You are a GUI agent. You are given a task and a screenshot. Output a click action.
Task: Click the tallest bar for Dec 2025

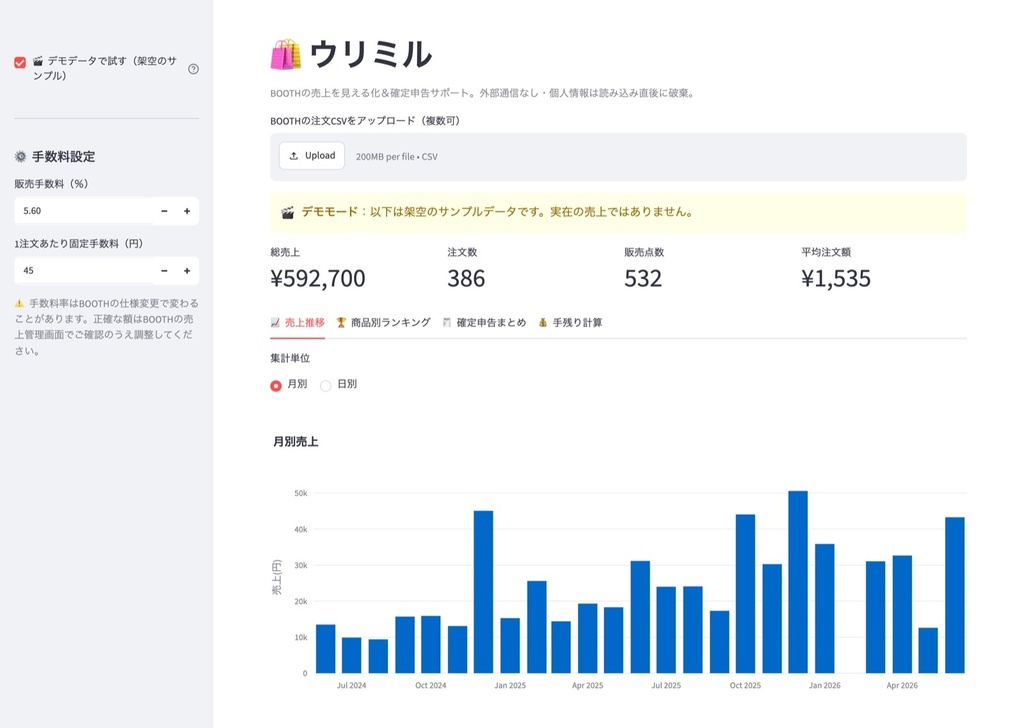click(x=798, y=582)
